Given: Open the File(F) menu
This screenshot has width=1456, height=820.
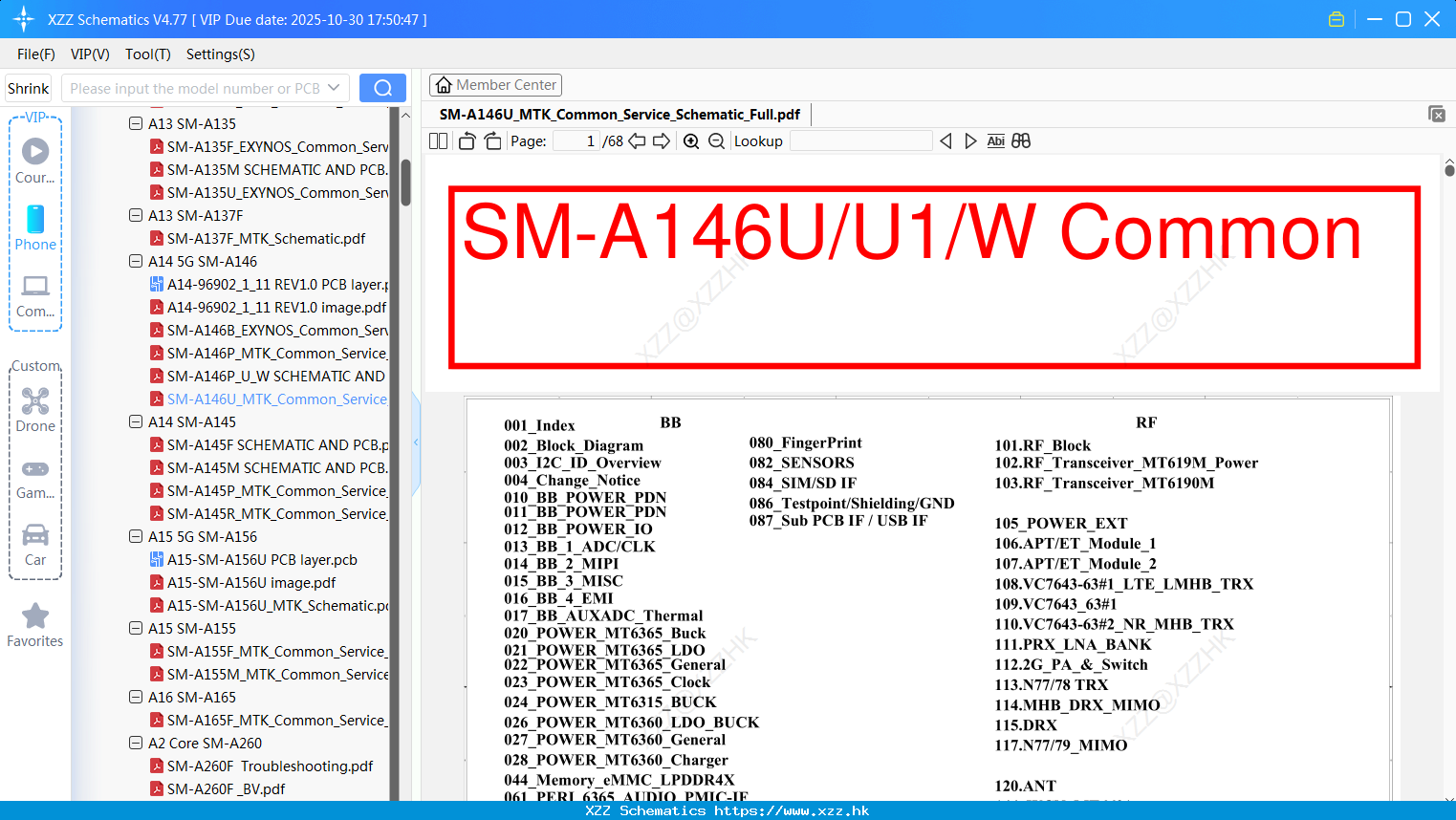Looking at the screenshot, I should pos(36,54).
